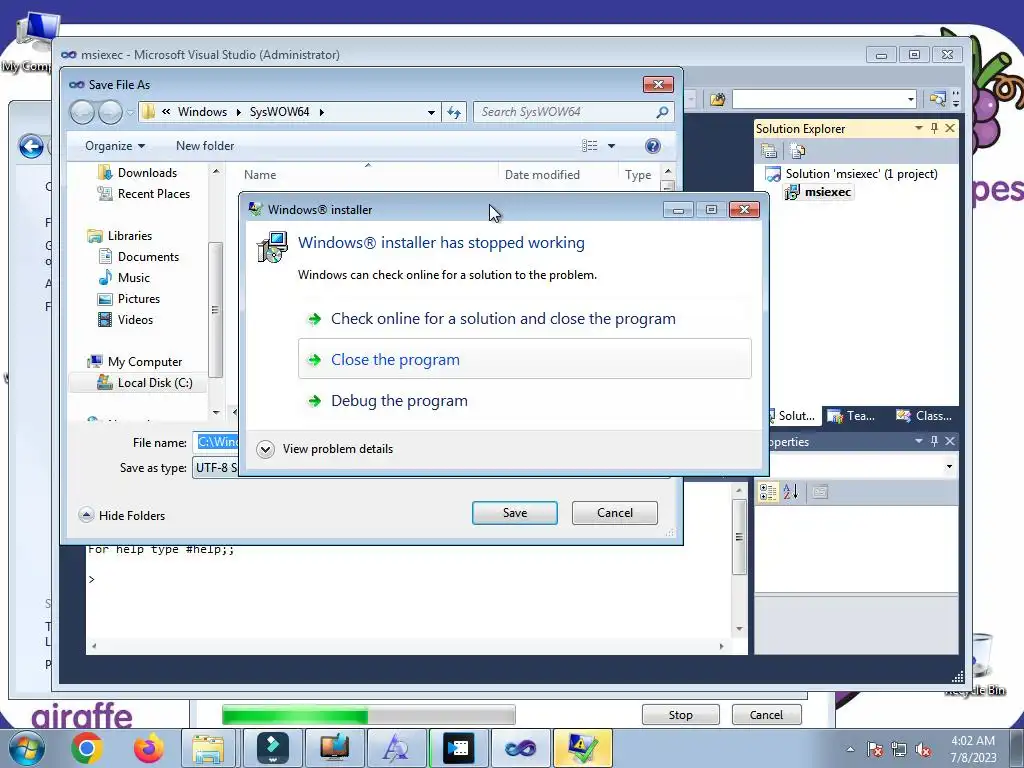This screenshot has width=1024, height=768.
Task: Select Libraries in navigation pane
Action: tap(129, 236)
